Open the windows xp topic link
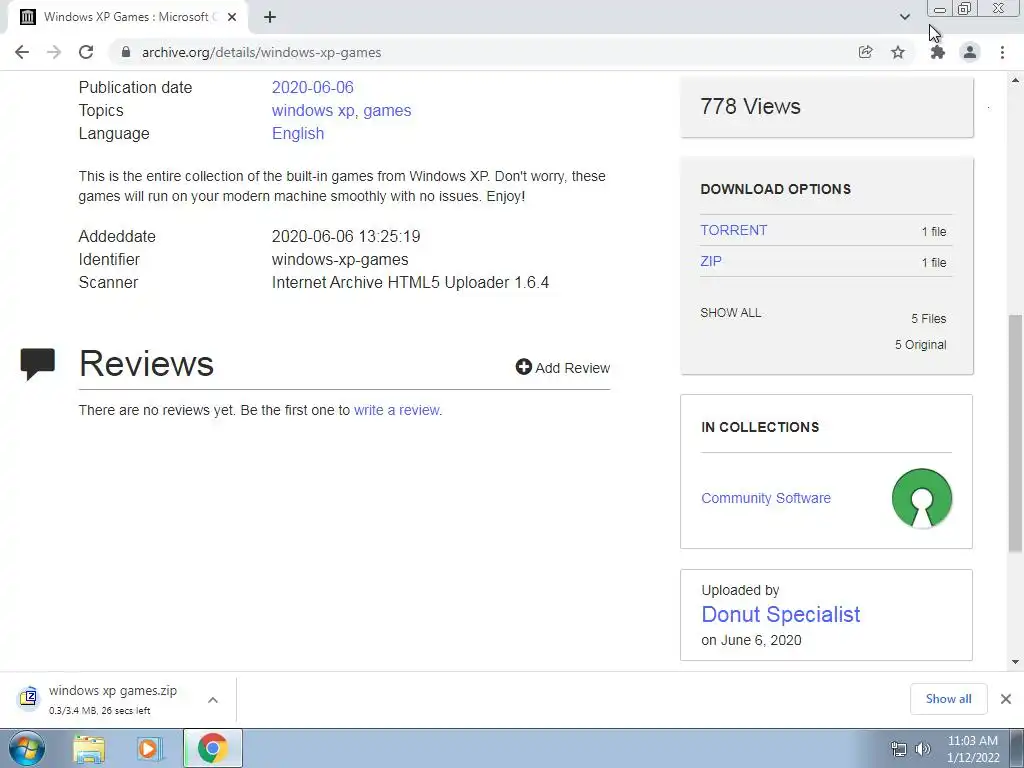This screenshot has height=768, width=1024. (313, 110)
